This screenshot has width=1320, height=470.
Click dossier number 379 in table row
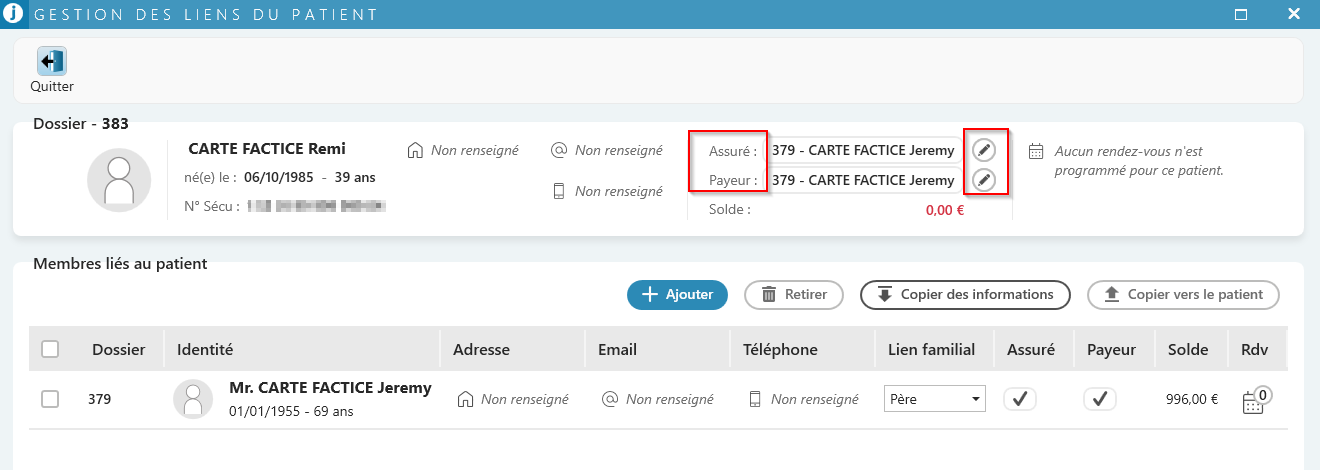[99, 399]
